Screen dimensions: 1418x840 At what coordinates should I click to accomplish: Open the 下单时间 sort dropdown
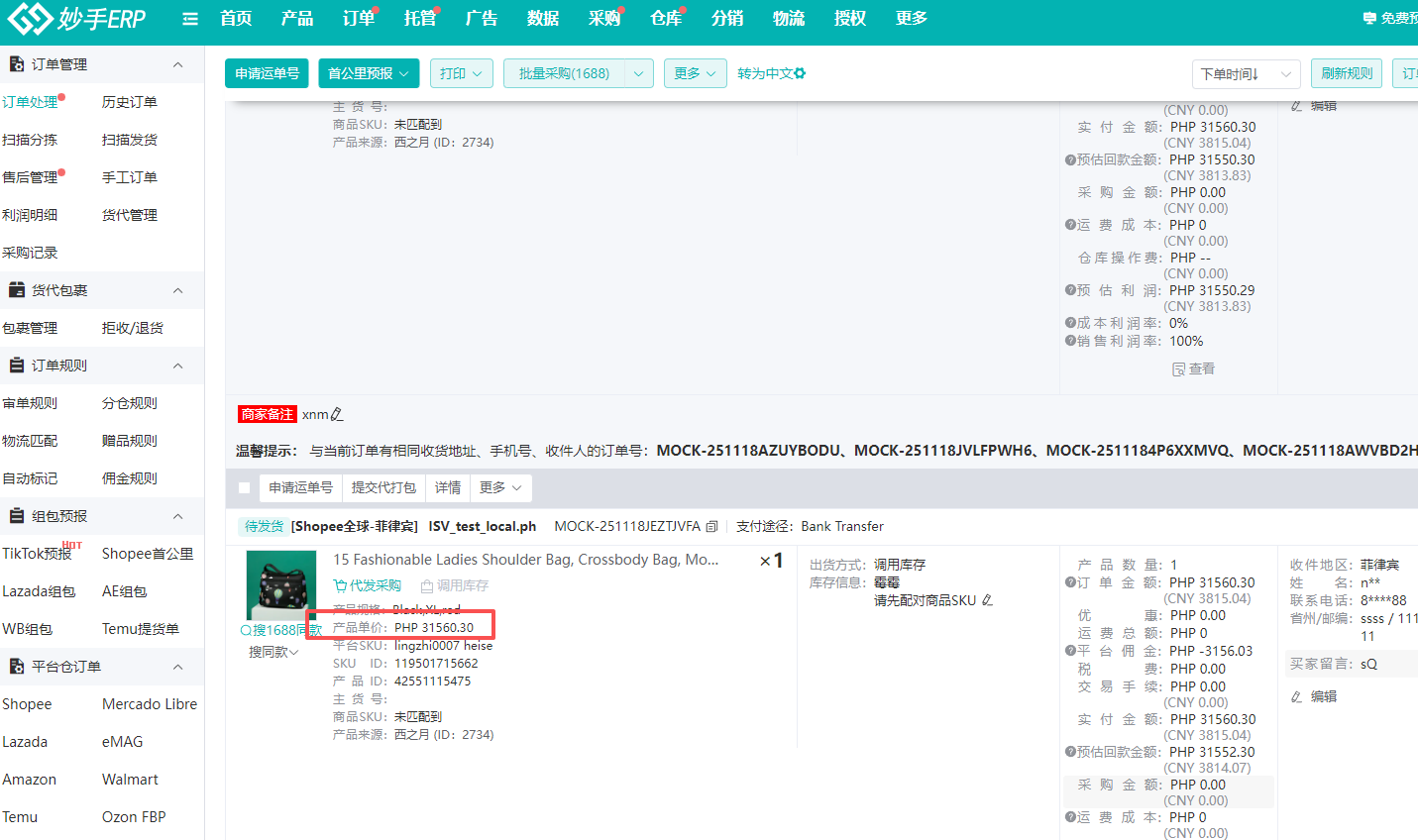(x=1246, y=74)
